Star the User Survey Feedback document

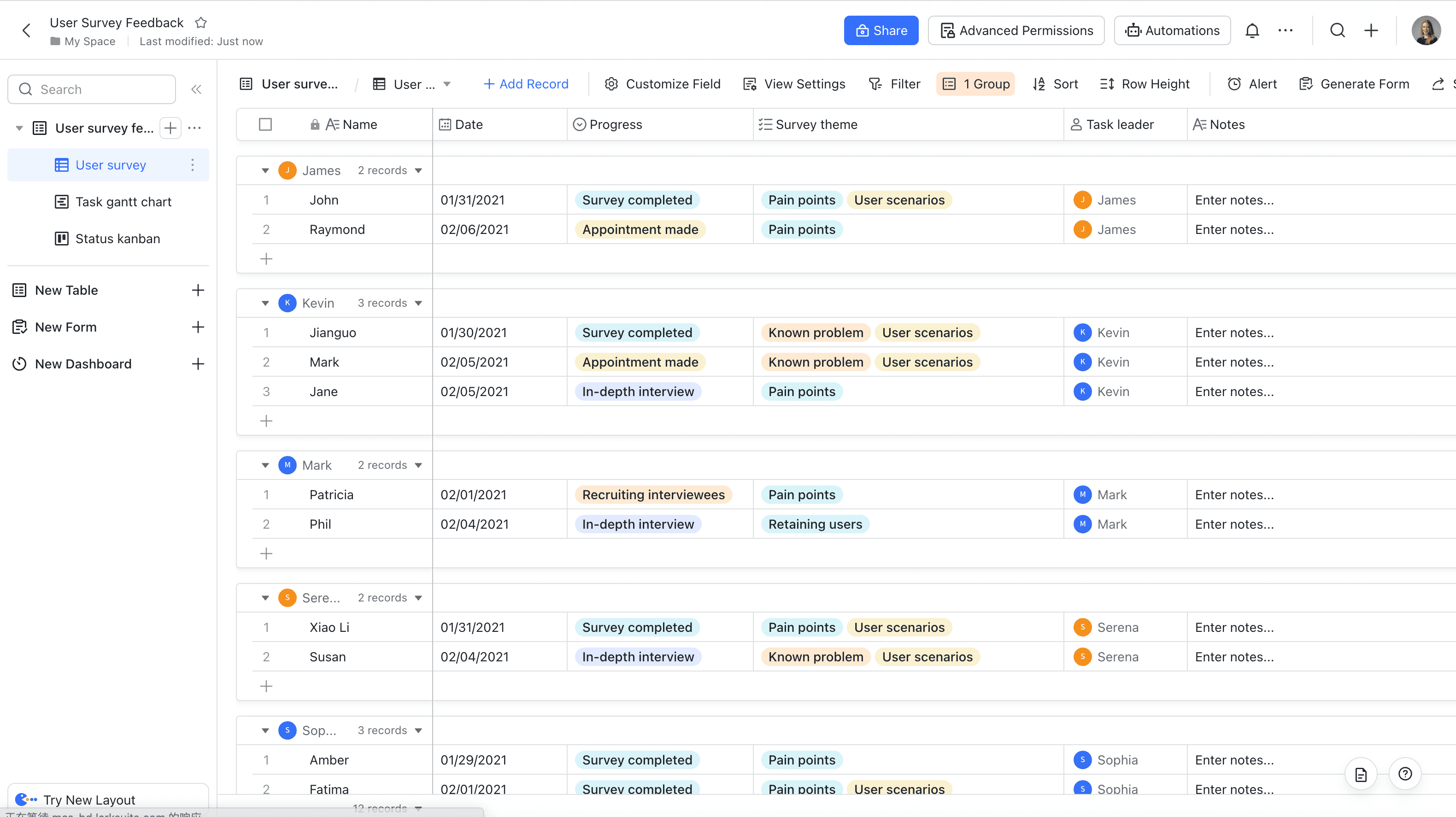[x=200, y=23]
